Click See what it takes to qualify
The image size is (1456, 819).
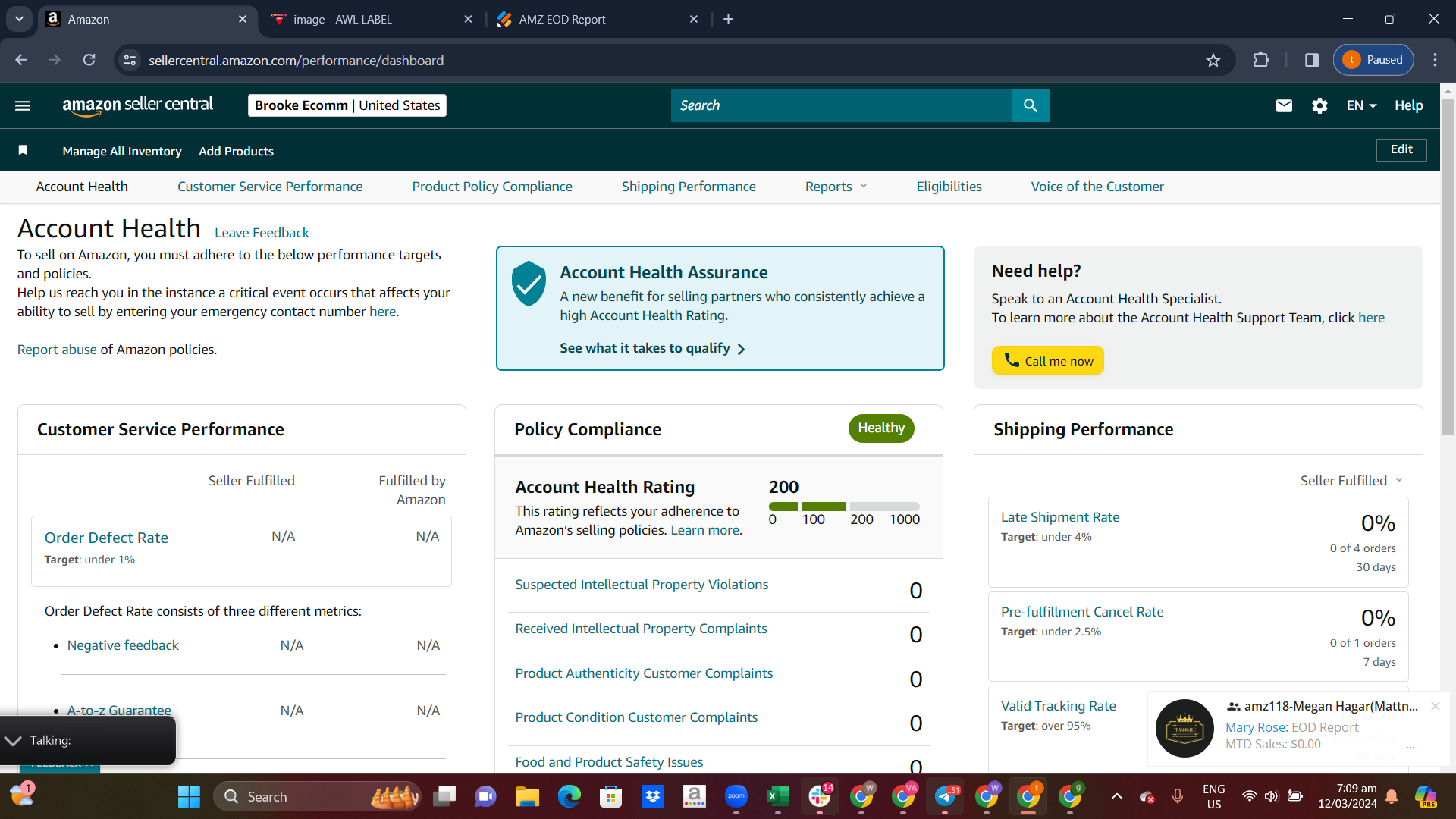[x=652, y=348]
